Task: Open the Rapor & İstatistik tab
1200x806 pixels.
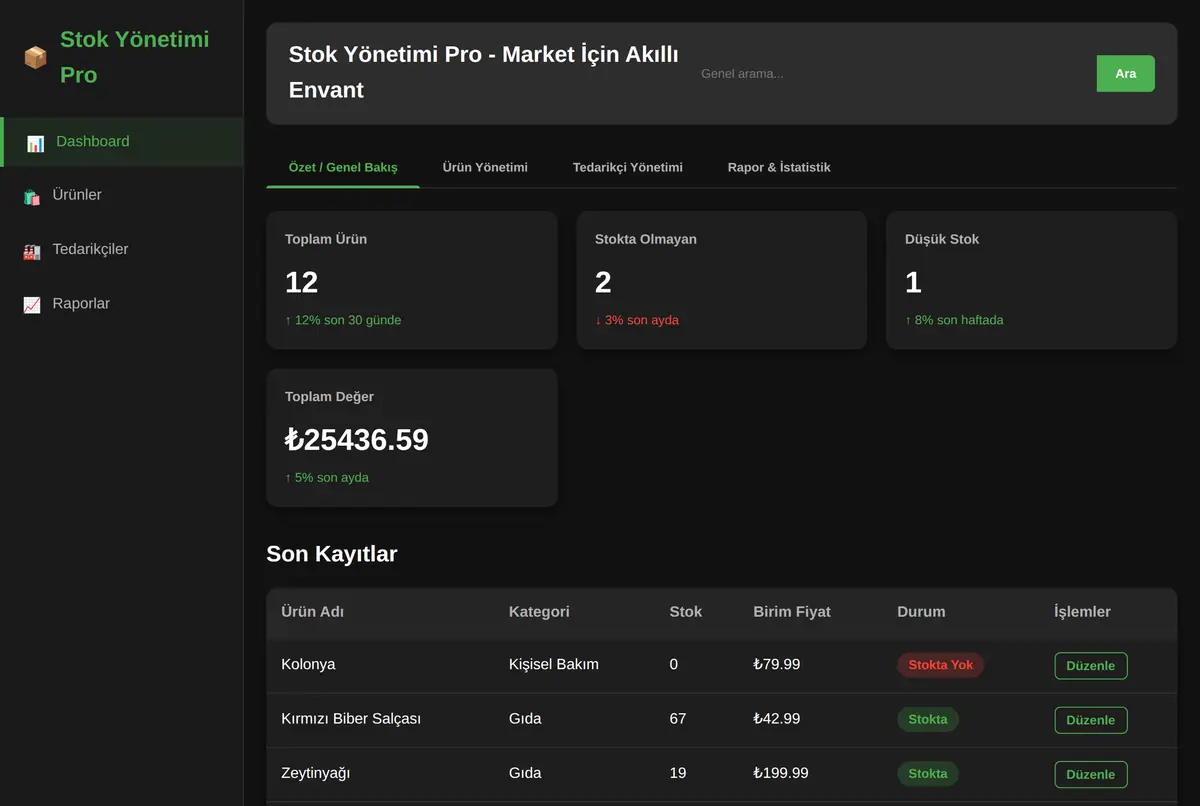Action: [779, 167]
